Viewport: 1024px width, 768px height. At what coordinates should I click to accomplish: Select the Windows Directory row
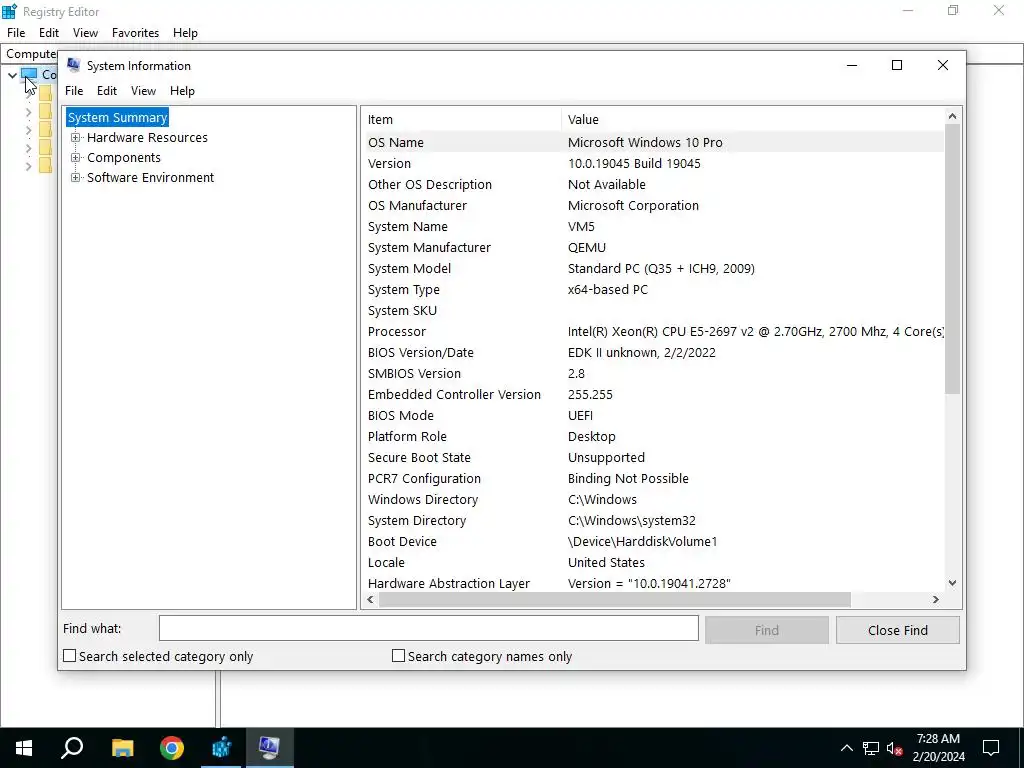click(653, 500)
